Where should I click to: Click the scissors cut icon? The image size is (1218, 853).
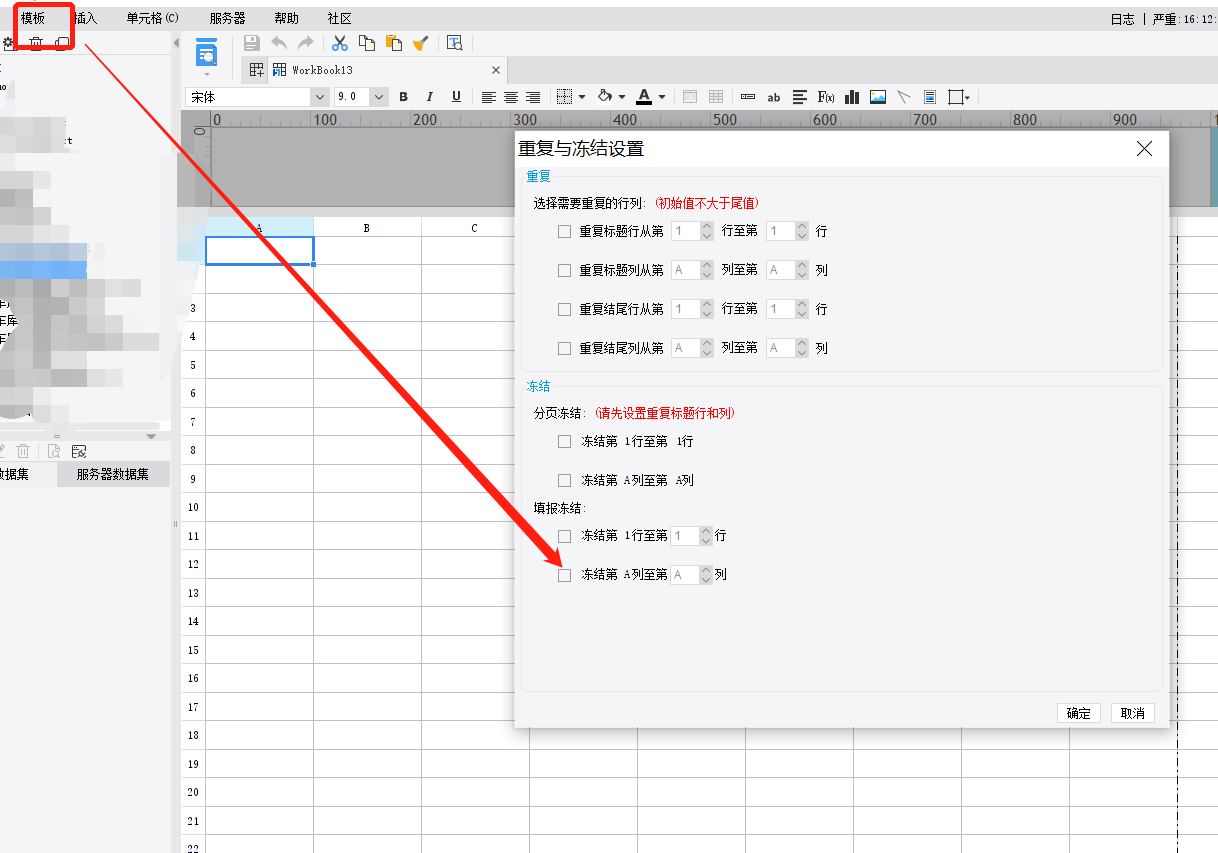click(x=340, y=43)
